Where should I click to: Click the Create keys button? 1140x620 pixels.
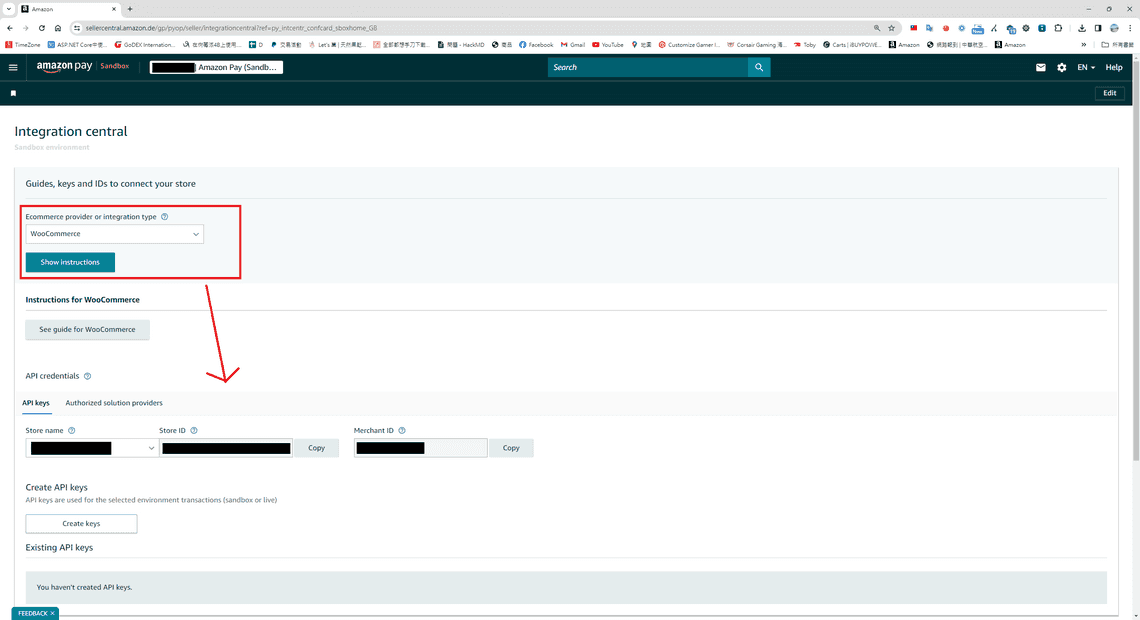(x=81, y=523)
